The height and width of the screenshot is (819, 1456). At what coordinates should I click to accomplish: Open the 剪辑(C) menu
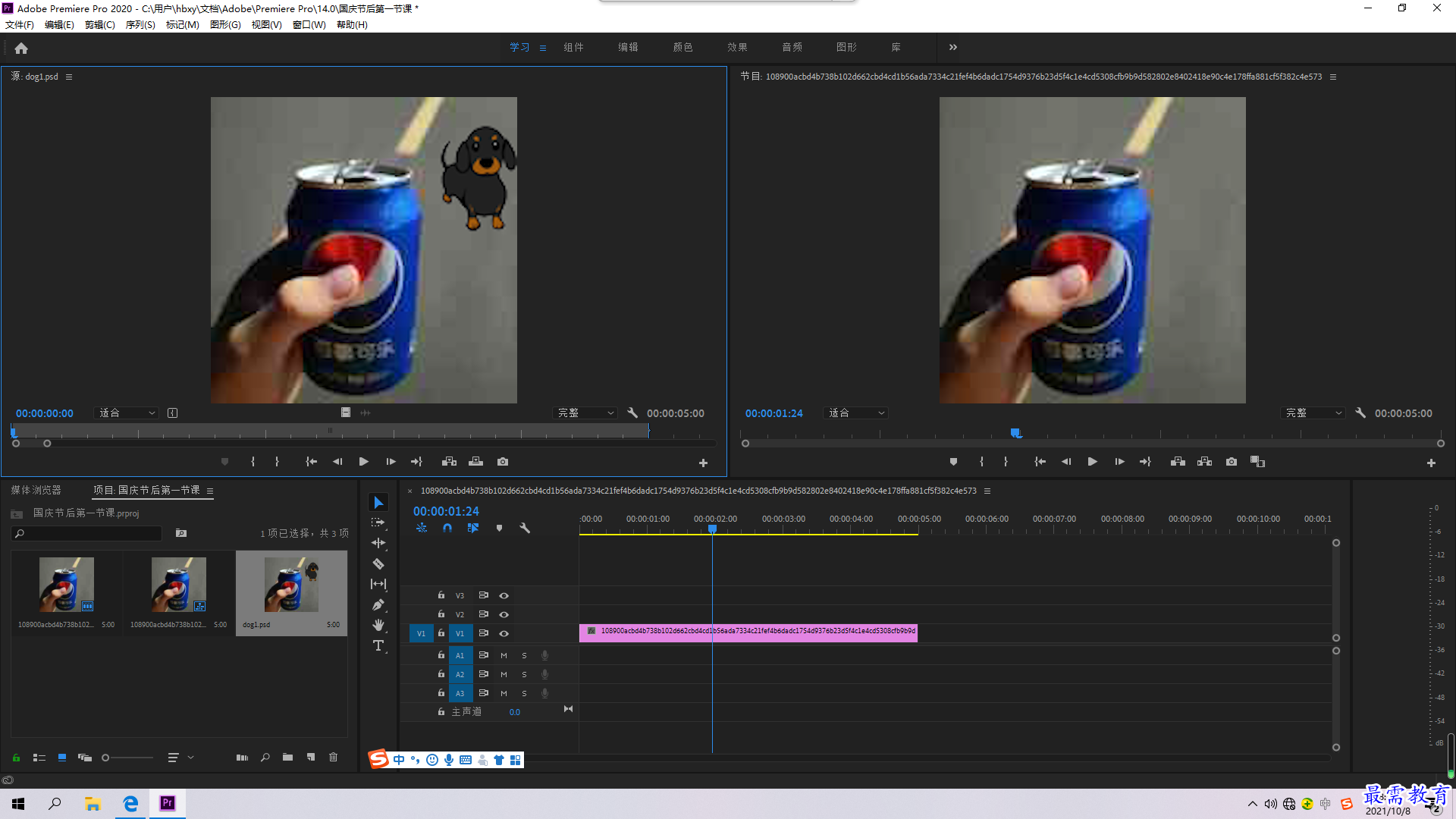(x=100, y=25)
